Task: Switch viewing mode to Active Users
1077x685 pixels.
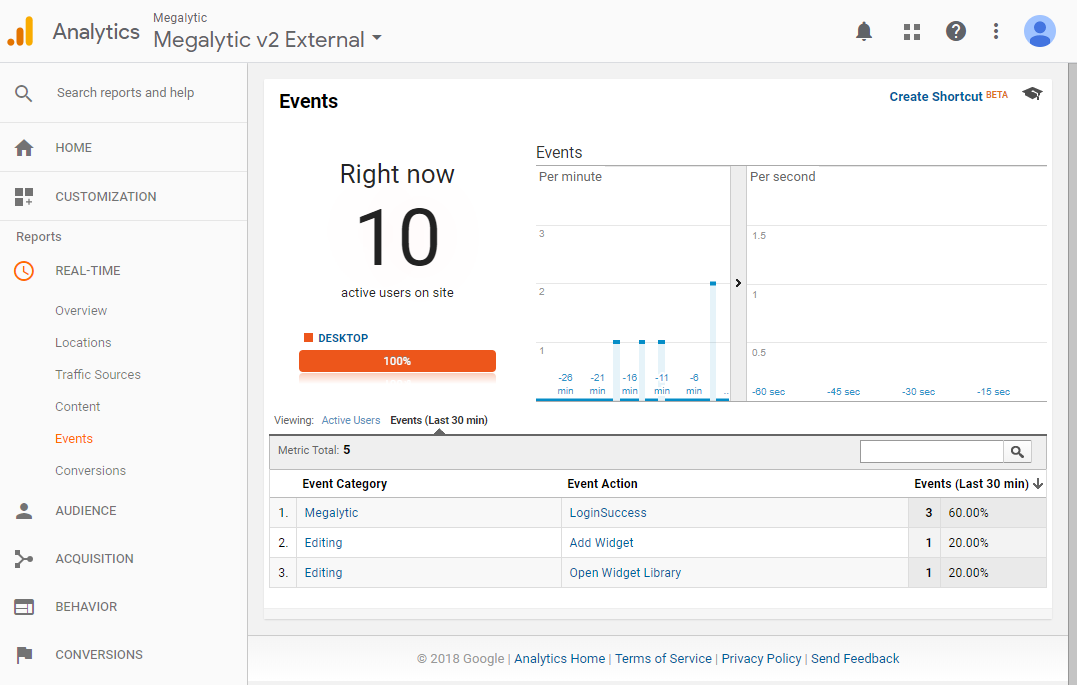Action: pyautogui.click(x=350, y=420)
